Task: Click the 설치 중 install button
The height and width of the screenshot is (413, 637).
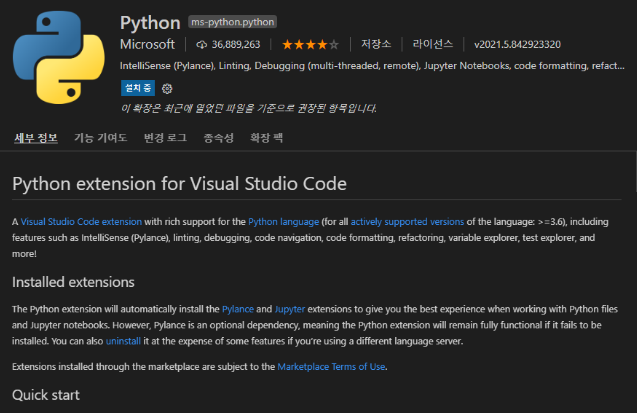Action: tap(138, 88)
